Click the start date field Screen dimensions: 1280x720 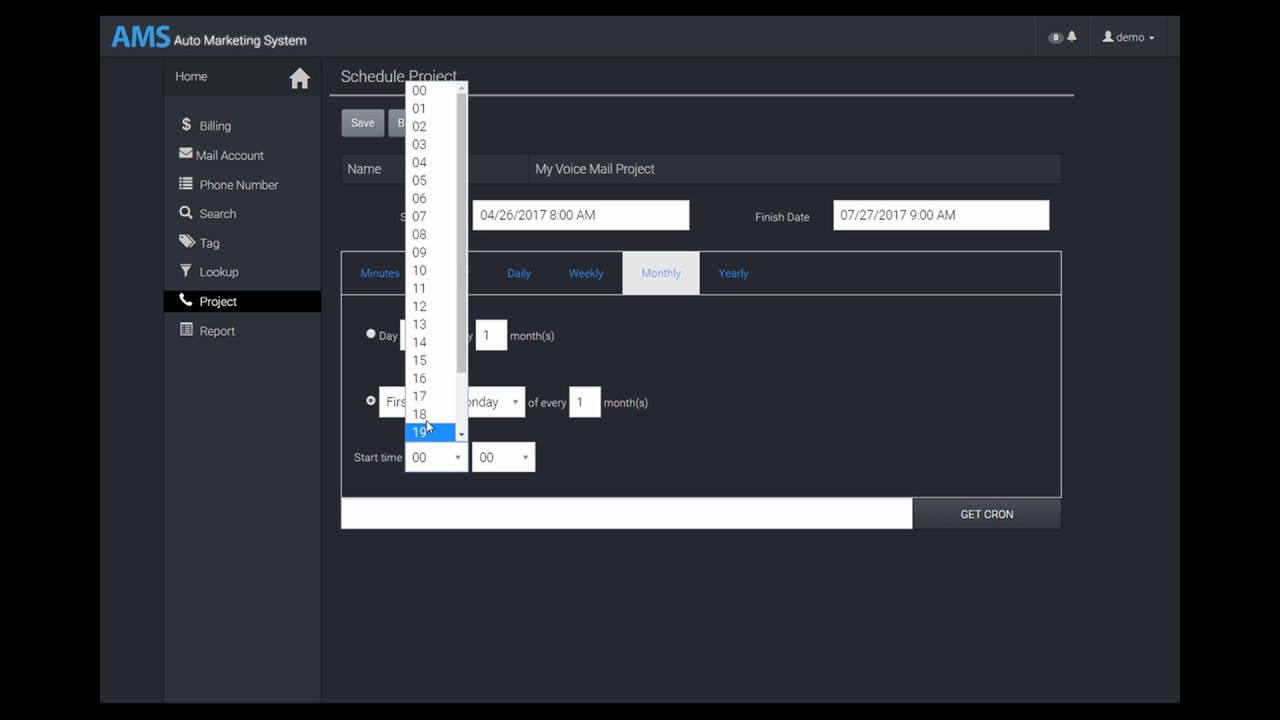(x=581, y=215)
